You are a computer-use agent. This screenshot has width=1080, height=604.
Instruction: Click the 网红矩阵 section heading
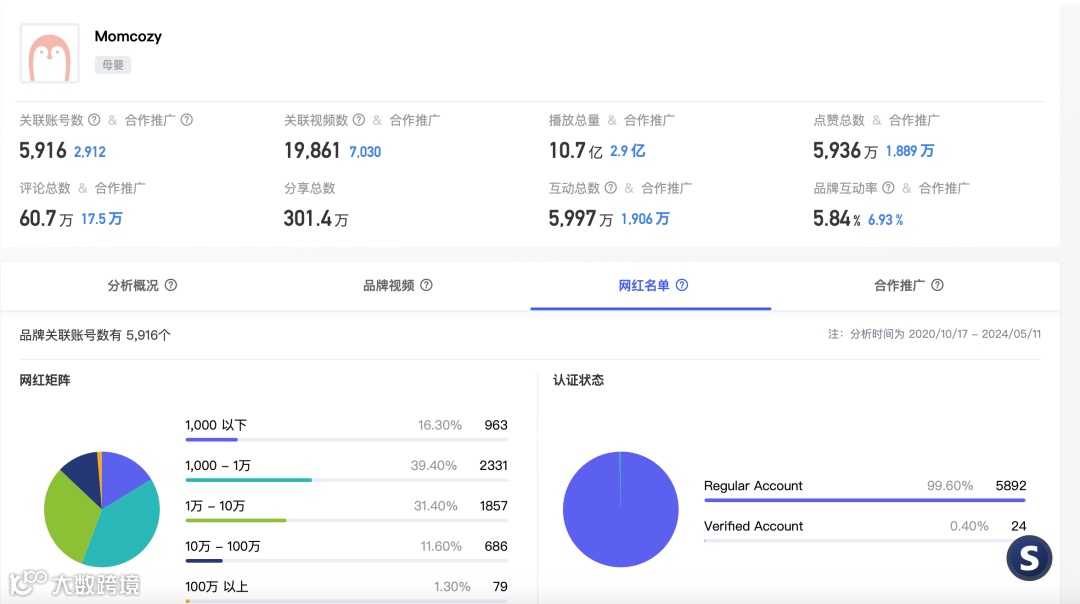point(45,380)
